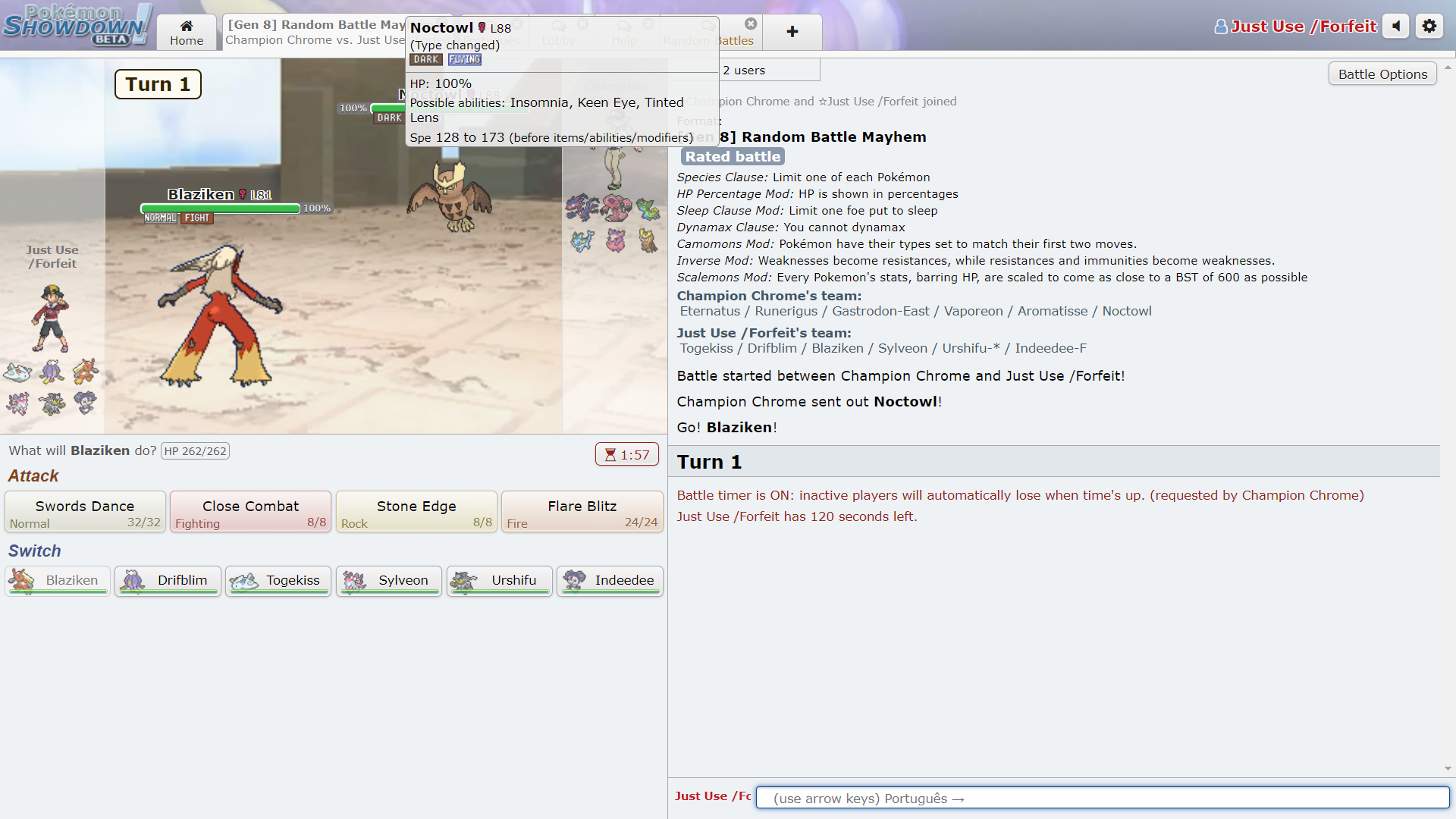Screen dimensions: 1456x819
Task: Click the Turn 1 badge on battlefield
Action: (158, 84)
